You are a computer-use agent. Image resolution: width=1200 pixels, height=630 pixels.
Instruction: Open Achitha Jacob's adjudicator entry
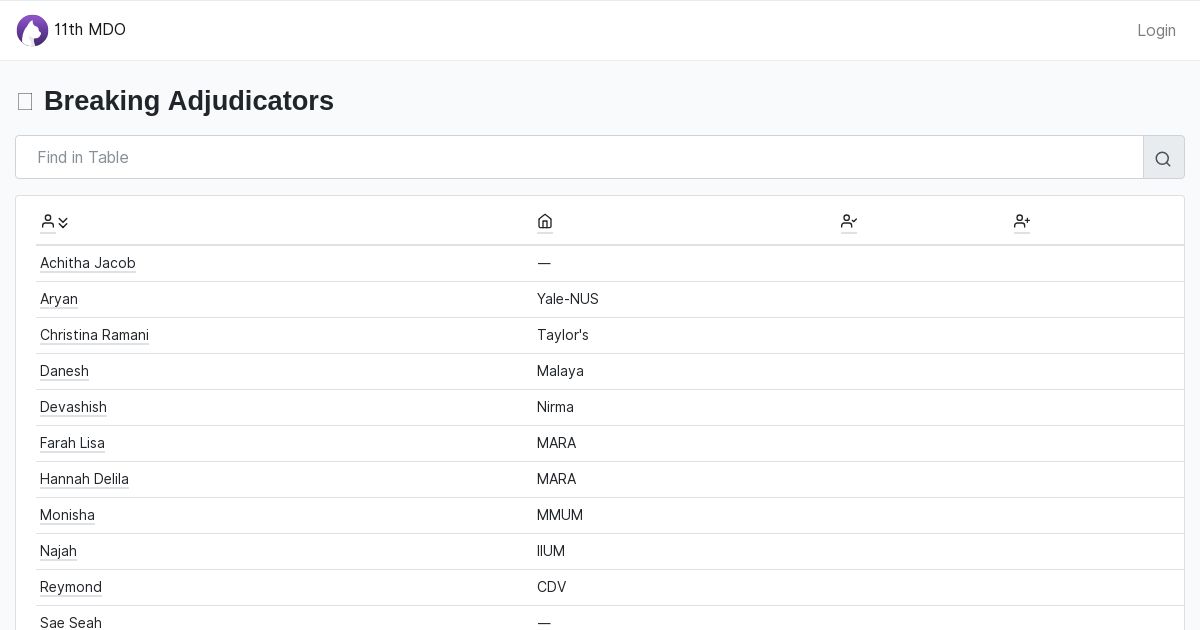[88, 263]
